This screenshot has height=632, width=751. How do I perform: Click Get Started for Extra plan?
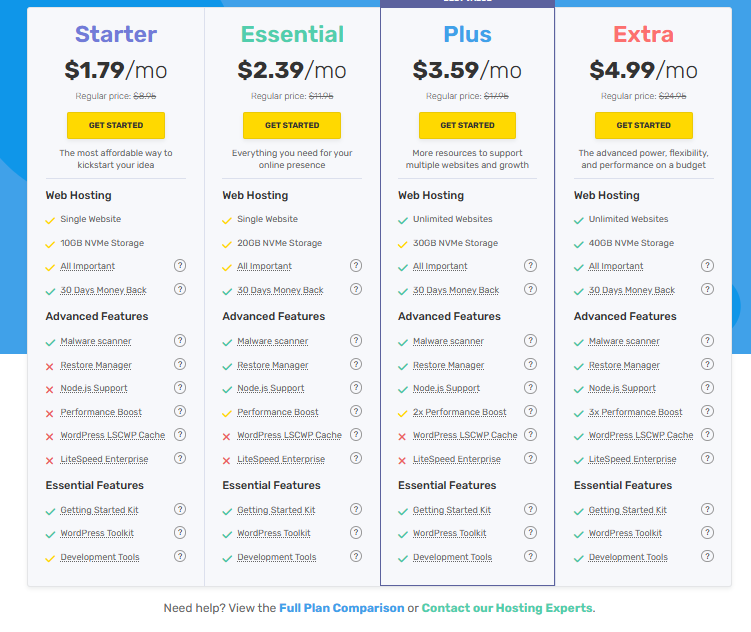pyautogui.click(x=644, y=125)
